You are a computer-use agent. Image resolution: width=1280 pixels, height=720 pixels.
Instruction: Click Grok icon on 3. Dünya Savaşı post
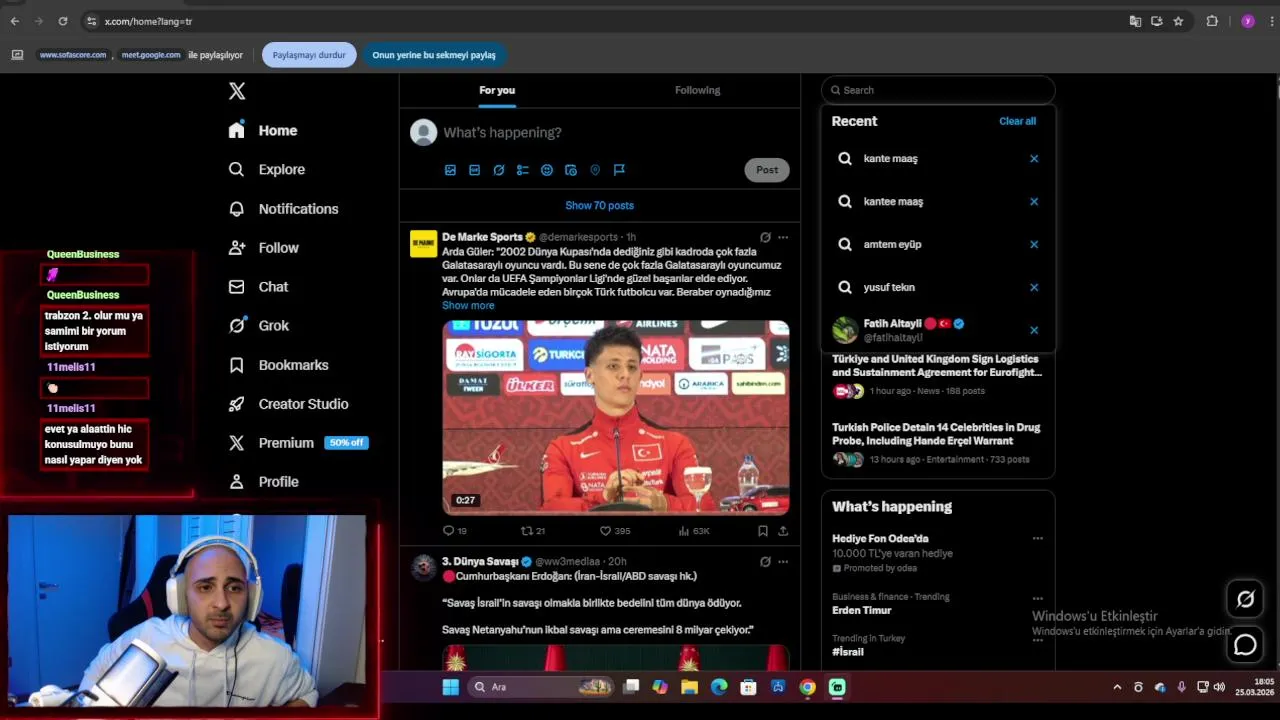[x=765, y=562]
